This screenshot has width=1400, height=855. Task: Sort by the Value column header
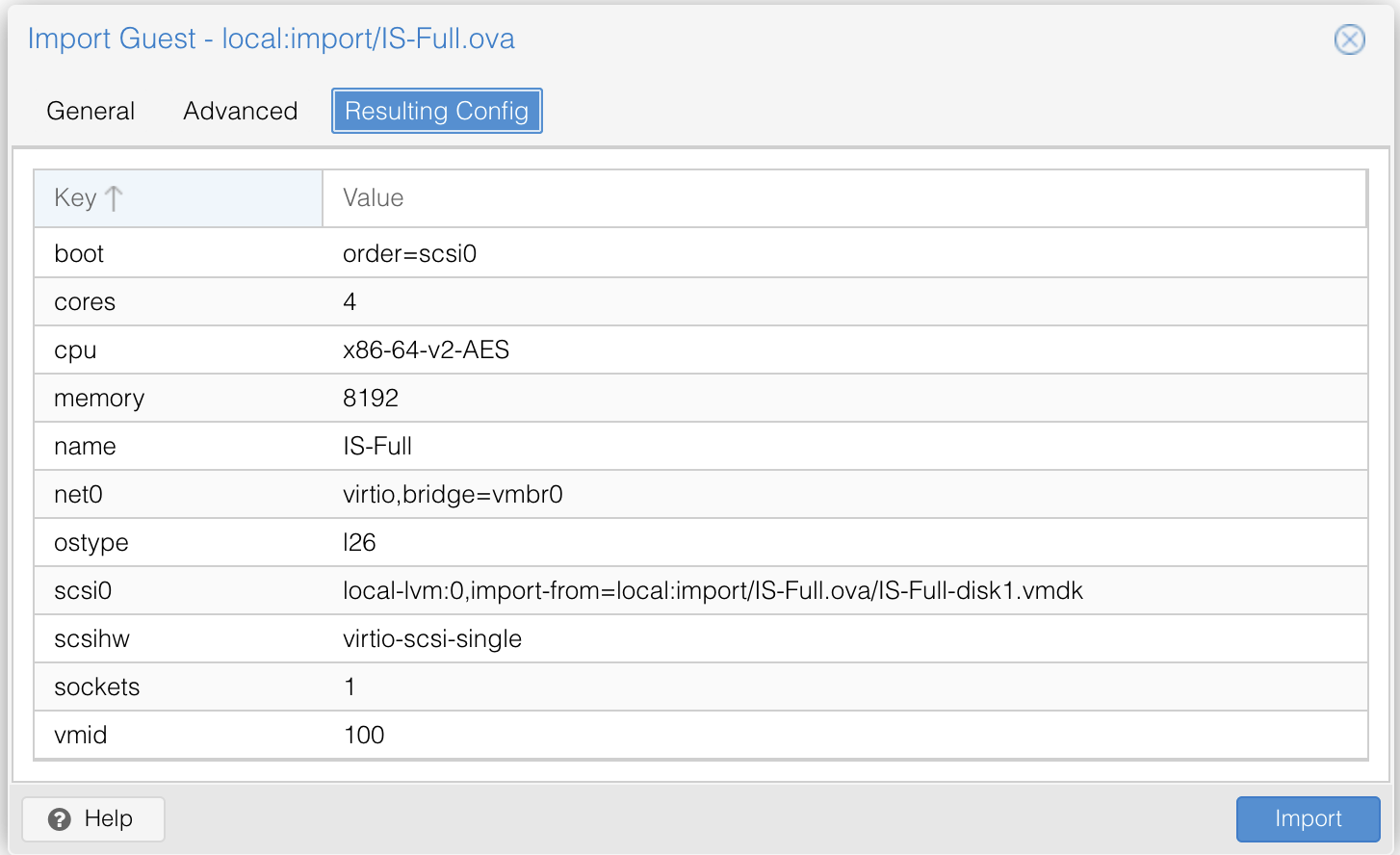tap(844, 198)
